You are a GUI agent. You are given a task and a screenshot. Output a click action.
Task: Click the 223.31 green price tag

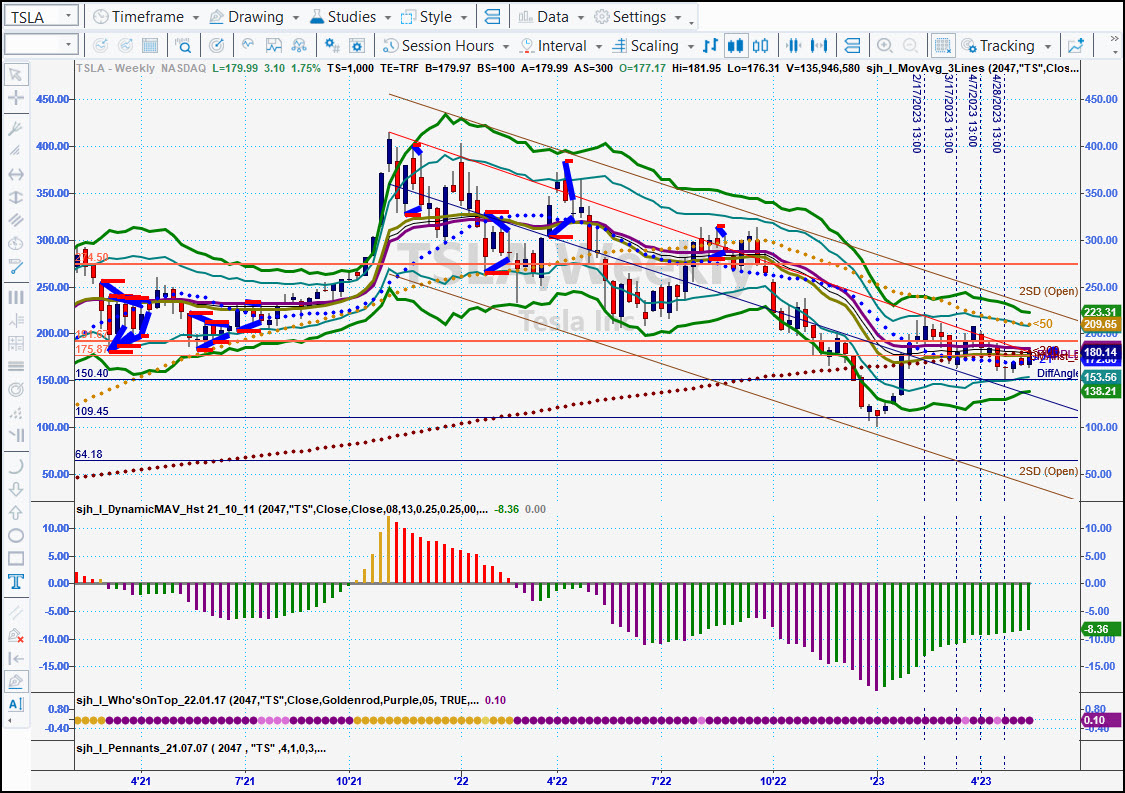click(1100, 311)
